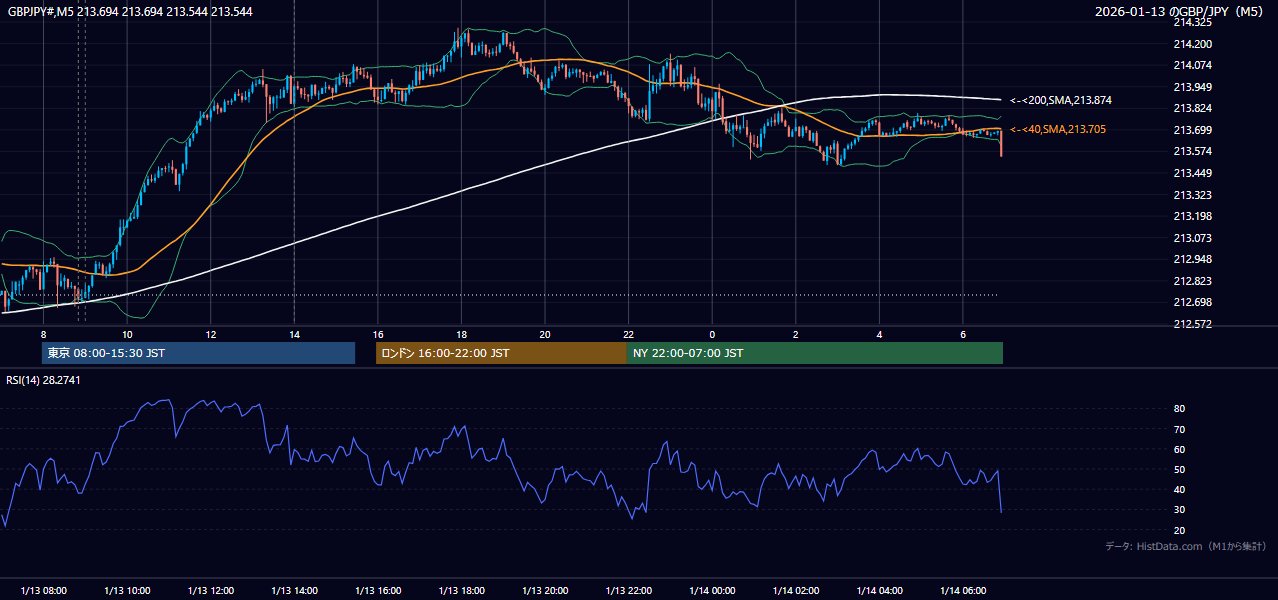Click bottom time label 1/14 04:00

879,591
